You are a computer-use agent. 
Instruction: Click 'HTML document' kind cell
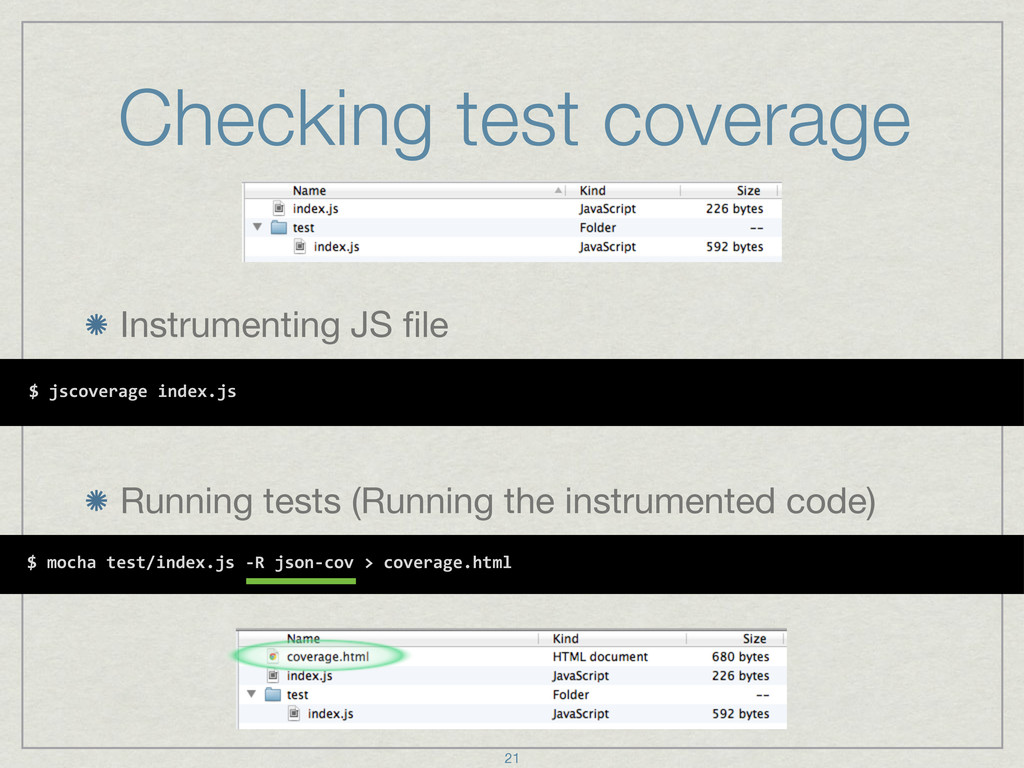pos(600,656)
